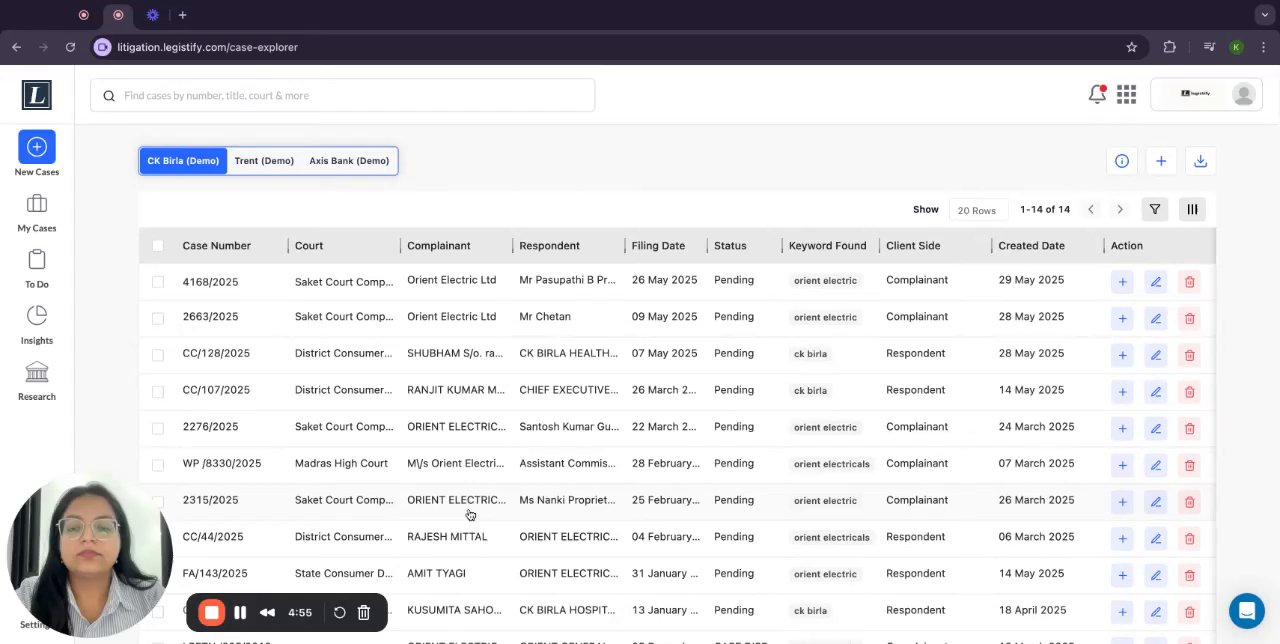Add action for case CC/107/2025
Image resolution: width=1280 pixels, height=644 pixels.
tap(1122, 392)
